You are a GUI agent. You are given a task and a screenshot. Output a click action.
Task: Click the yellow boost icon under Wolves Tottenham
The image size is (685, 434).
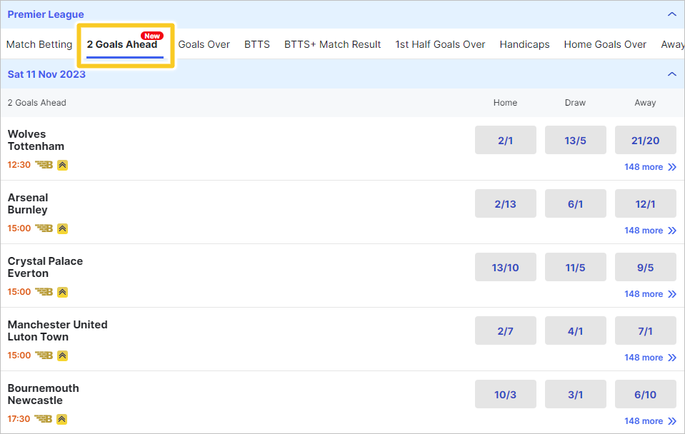tap(62, 165)
